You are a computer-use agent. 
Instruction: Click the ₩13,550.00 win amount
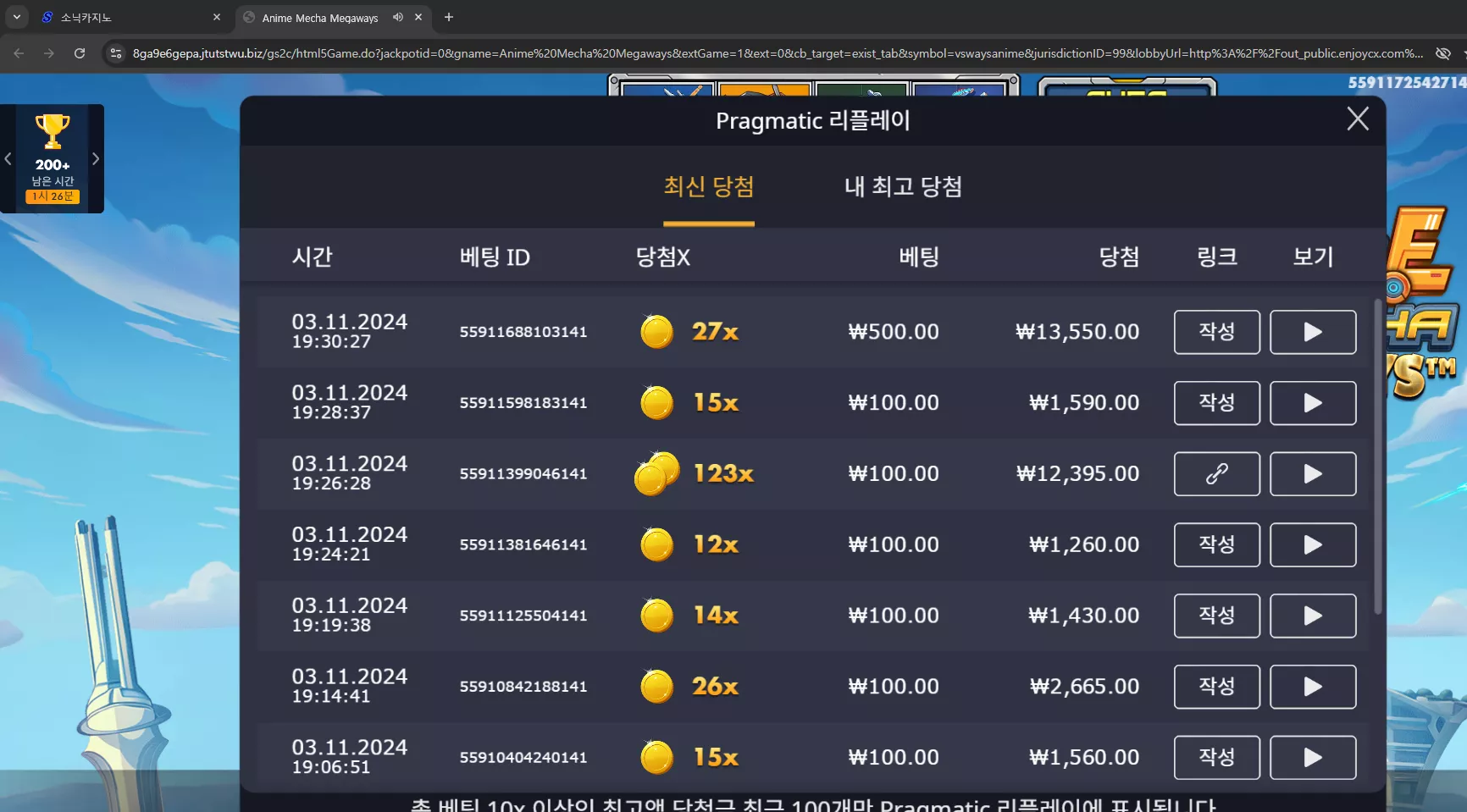point(1077,332)
